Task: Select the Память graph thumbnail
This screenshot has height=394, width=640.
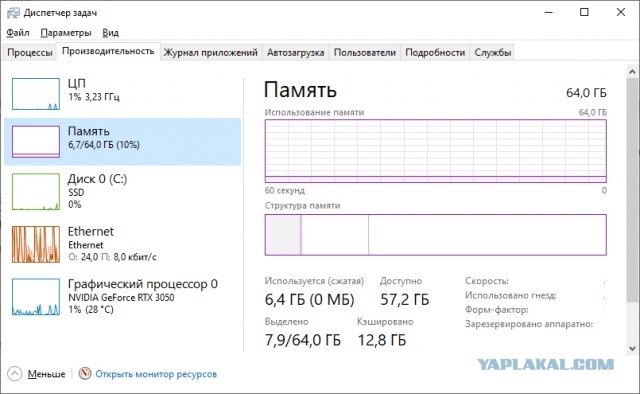Action: (x=36, y=141)
